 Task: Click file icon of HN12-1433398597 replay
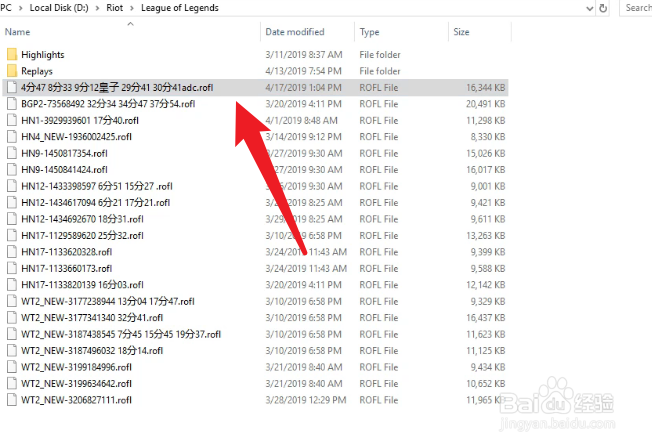pos(12,186)
